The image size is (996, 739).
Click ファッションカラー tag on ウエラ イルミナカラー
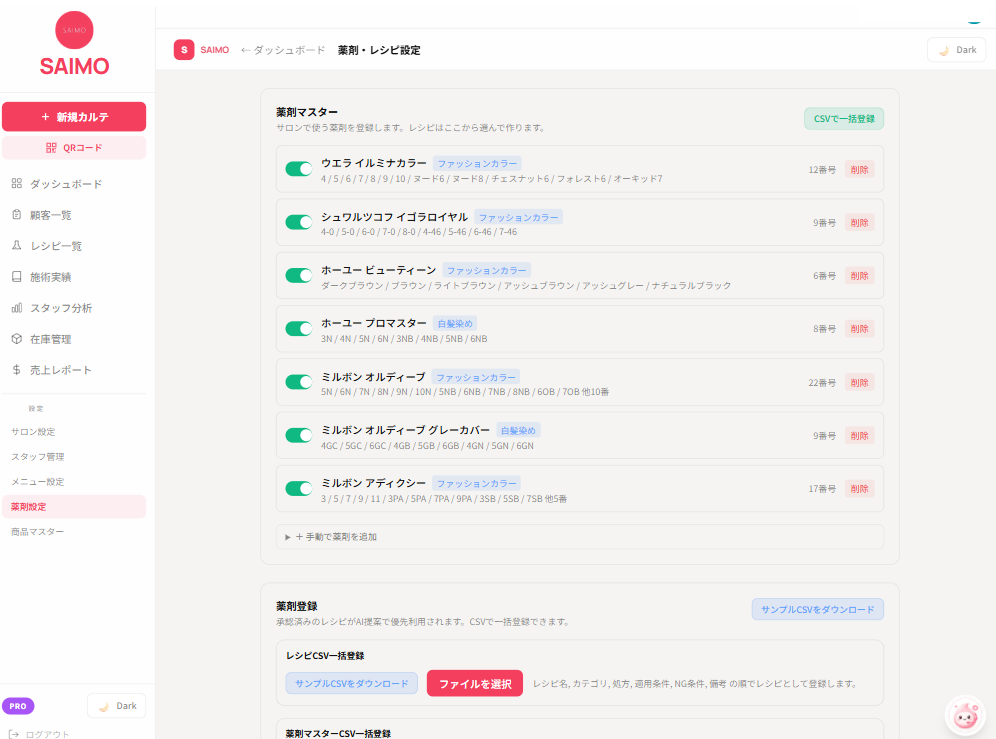tap(477, 163)
